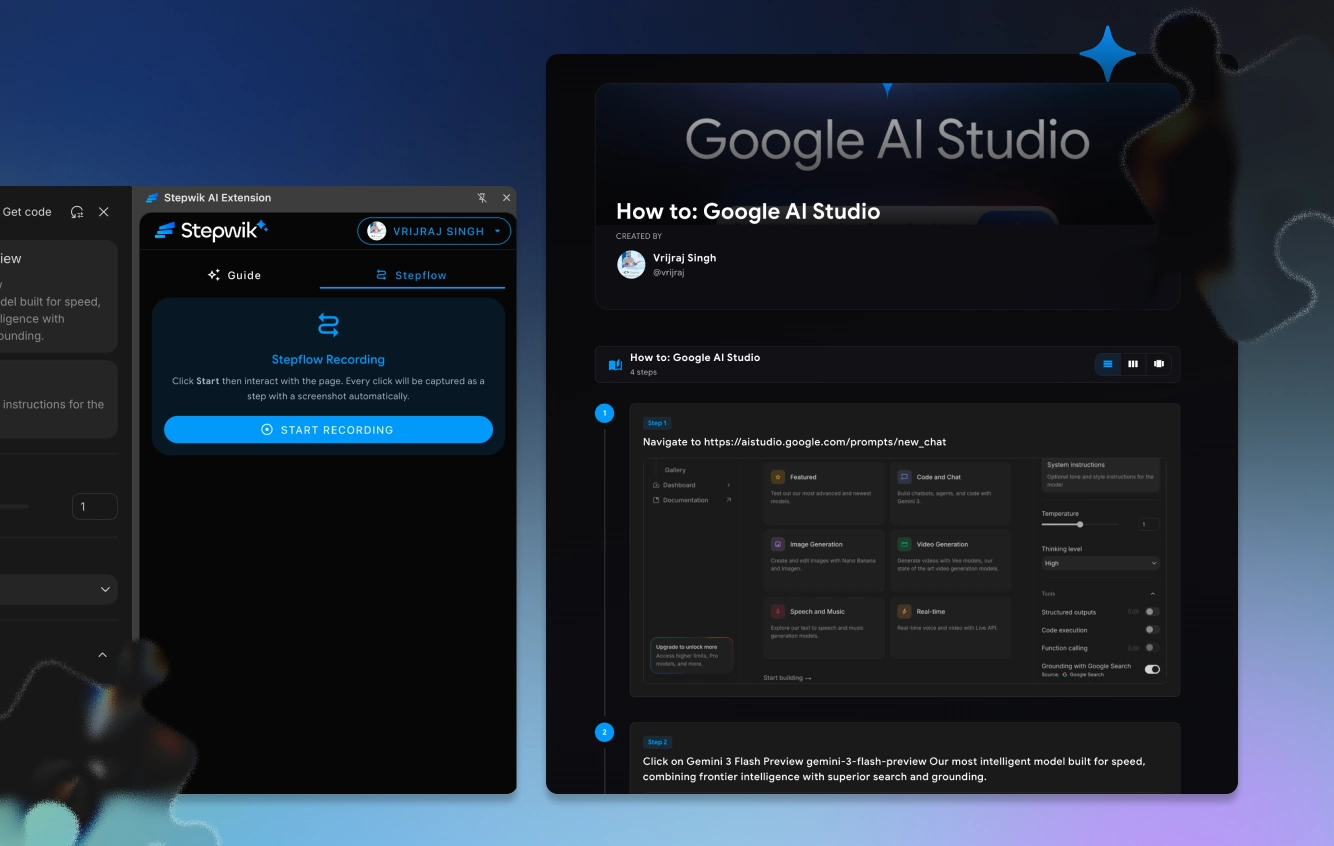Open the dropdown chevron in the left AI Studio panel
The width and height of the screenshot is (1334, 846).
click(105, 590)
